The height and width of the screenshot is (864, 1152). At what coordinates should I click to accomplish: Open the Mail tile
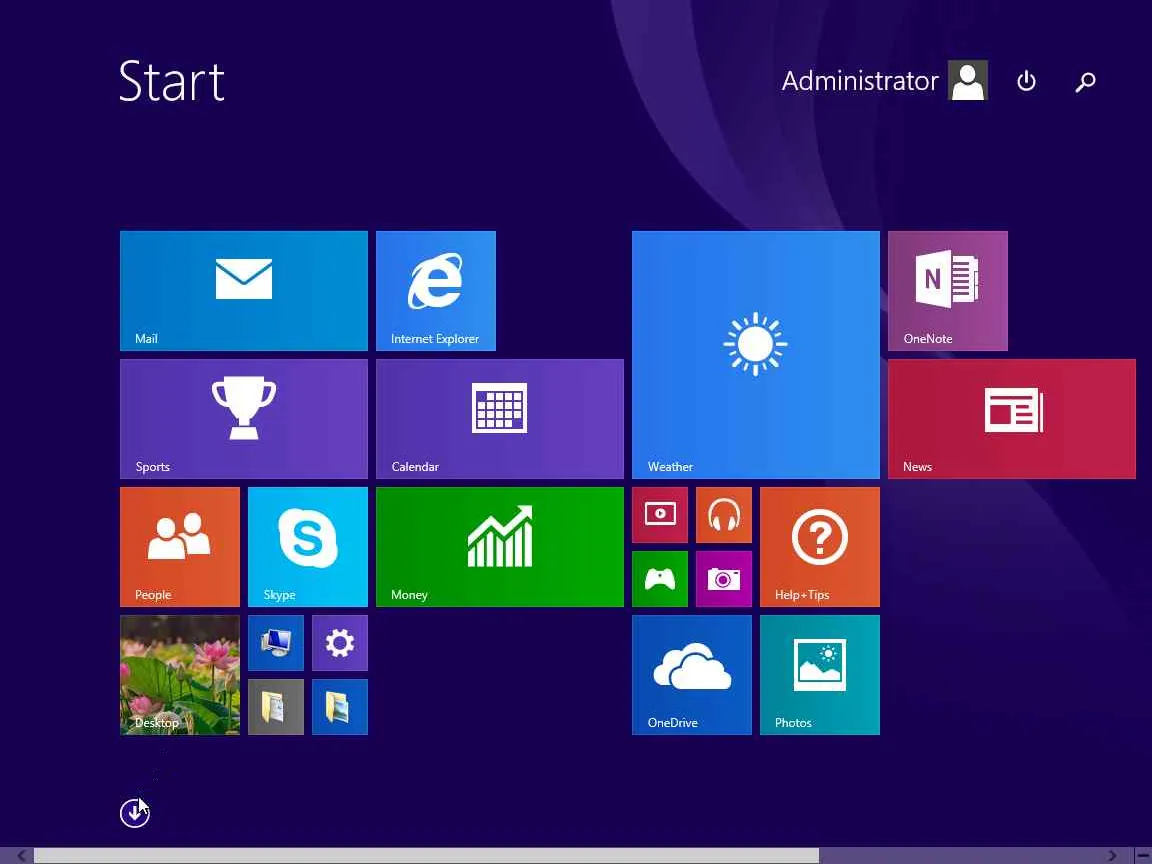pyautogui.click(x=243, y=291)
